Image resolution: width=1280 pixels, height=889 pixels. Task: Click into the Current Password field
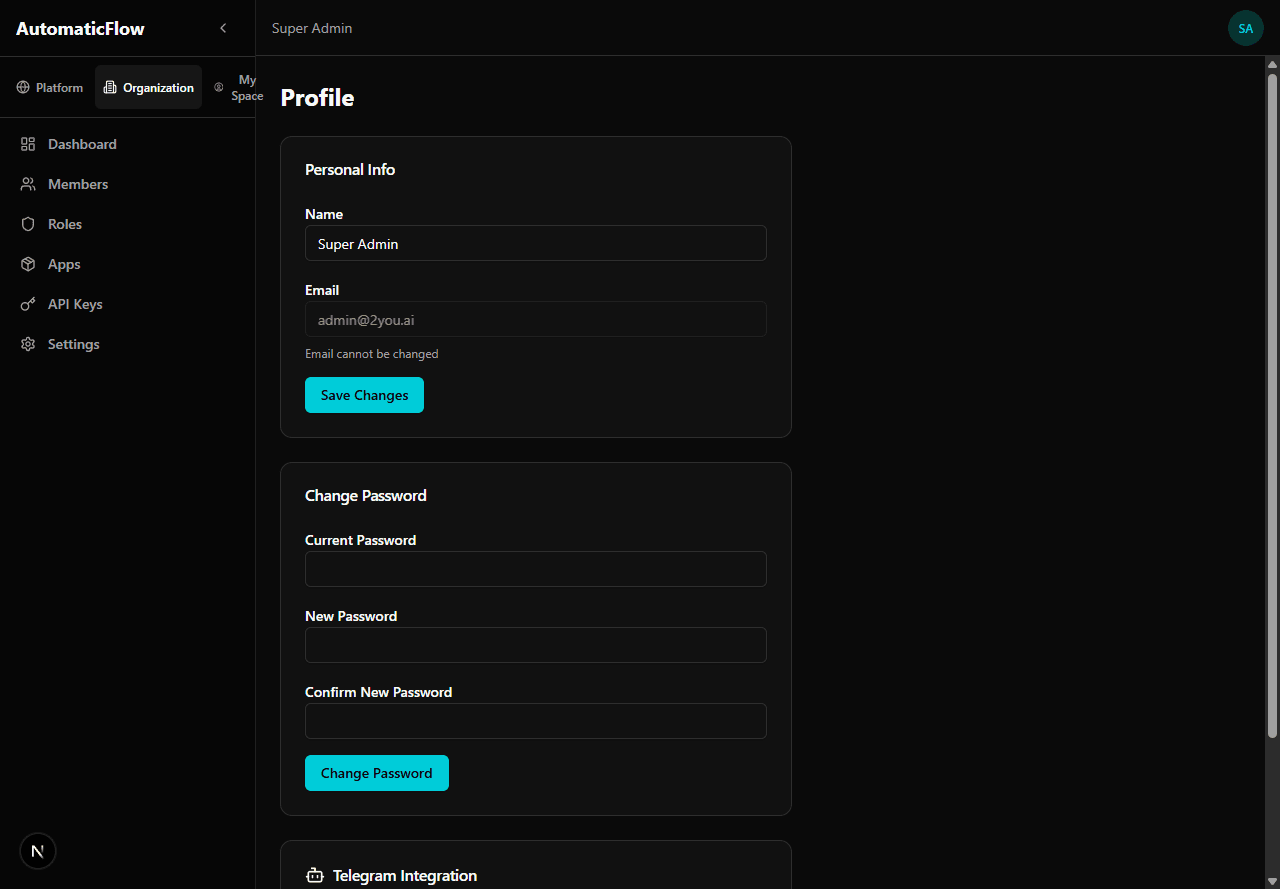coord(535,569)
